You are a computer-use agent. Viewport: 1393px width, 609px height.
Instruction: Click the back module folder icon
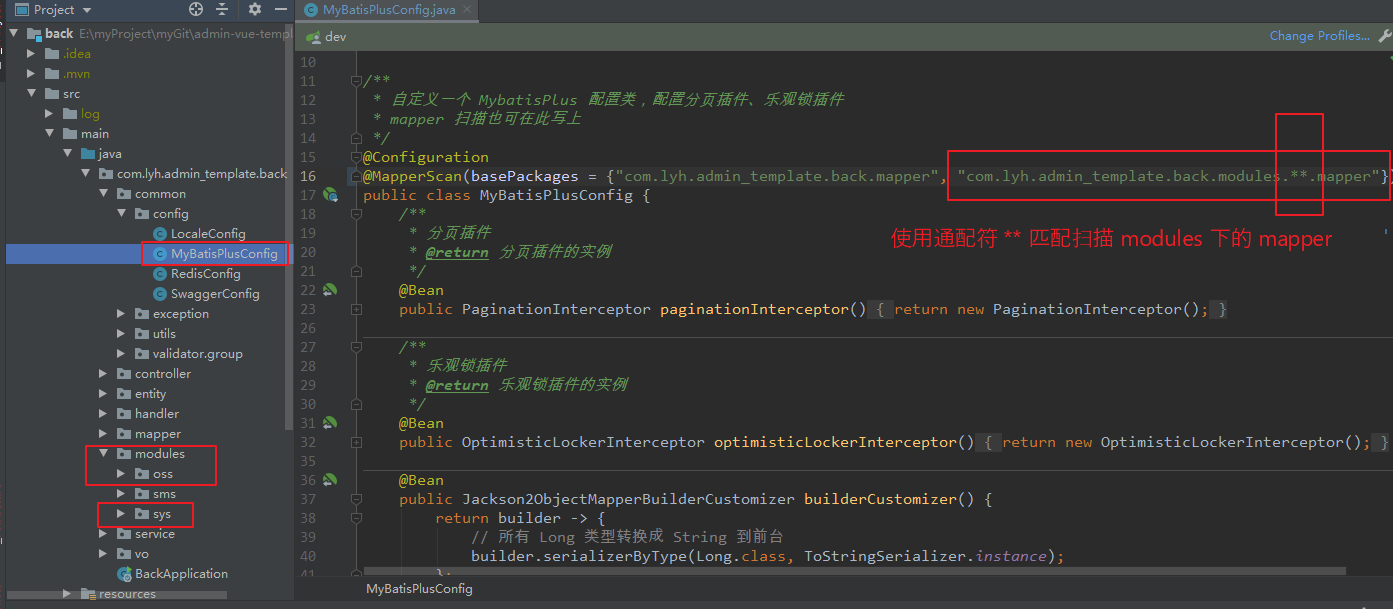tap(33, 34)
